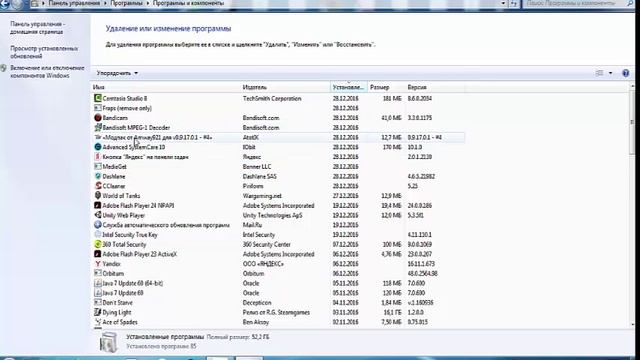
Task: Click Adobe Flash Player 24 NPAPI icon
Action: coord(98,205)
